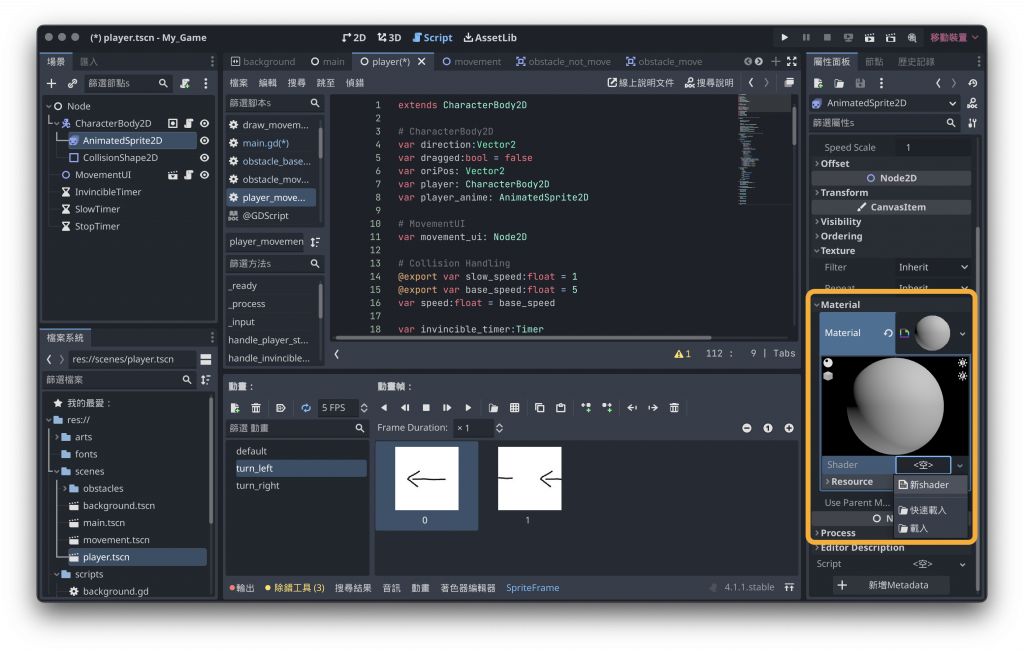Click the attach script icon in scene panel
Viewport: 1024px width, 651px height.
point(185,83)
